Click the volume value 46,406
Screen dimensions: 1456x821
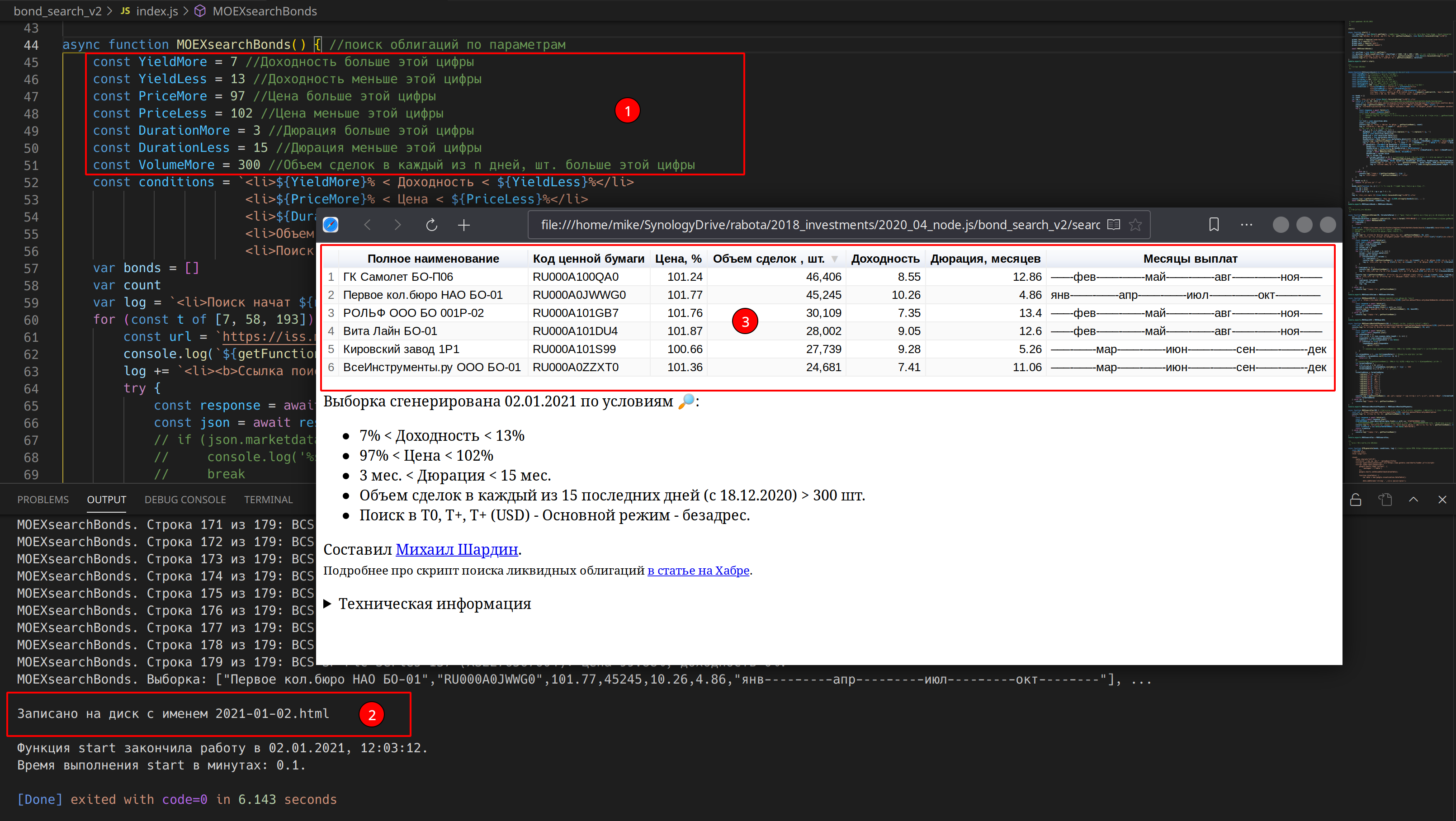823,277
